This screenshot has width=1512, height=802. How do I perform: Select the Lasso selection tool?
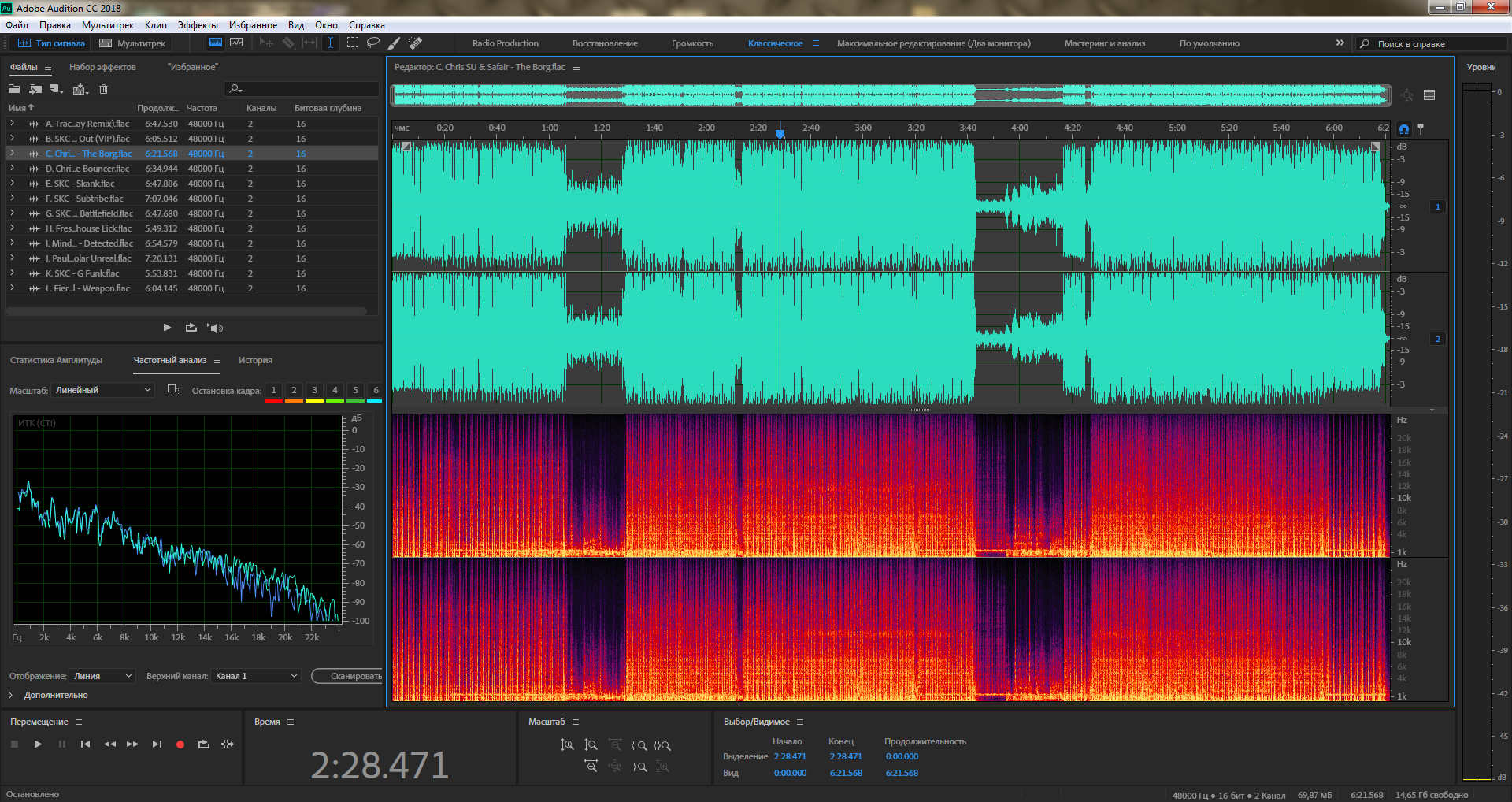[373, 43]
